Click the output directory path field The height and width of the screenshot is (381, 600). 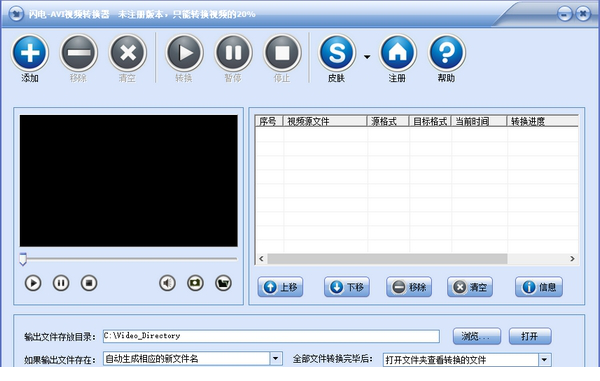pos(271,336)
